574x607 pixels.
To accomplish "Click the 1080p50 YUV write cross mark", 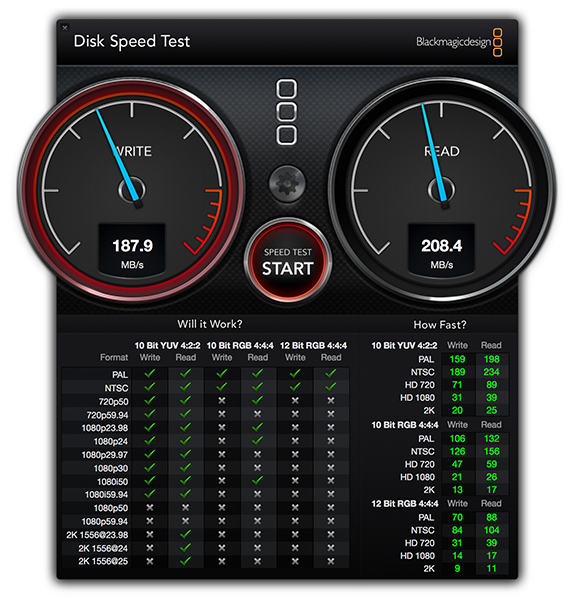I will [x=150, y=508].
